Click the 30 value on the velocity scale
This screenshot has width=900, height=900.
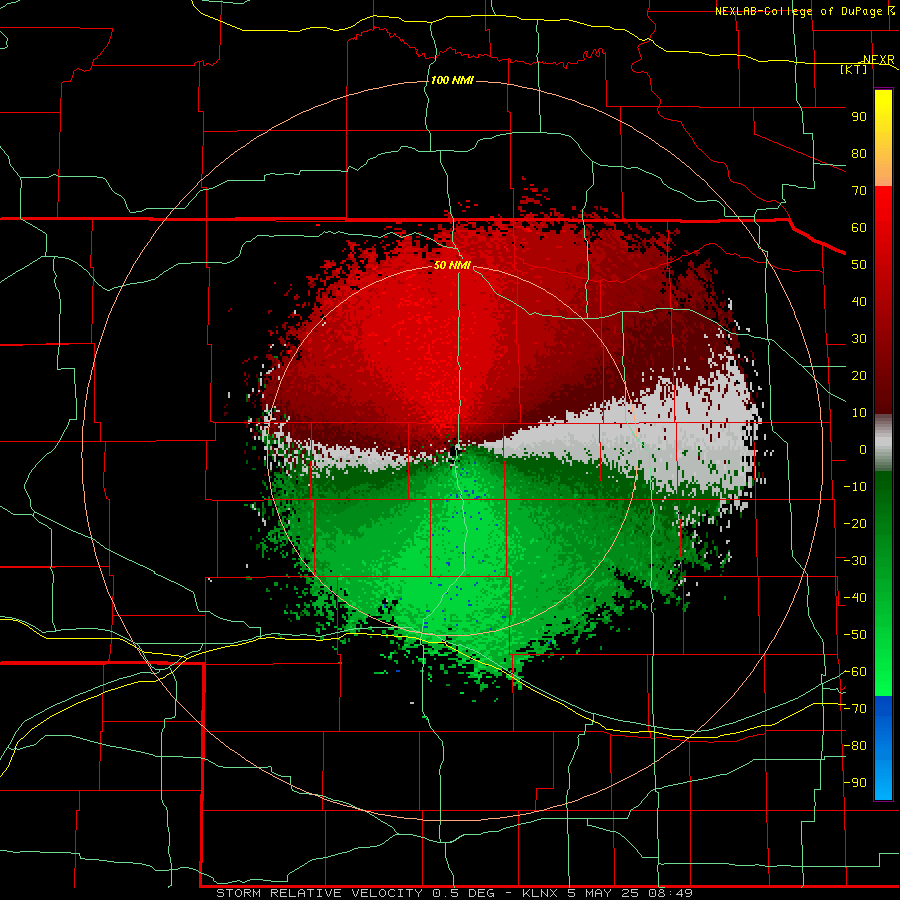coord(859,339)
